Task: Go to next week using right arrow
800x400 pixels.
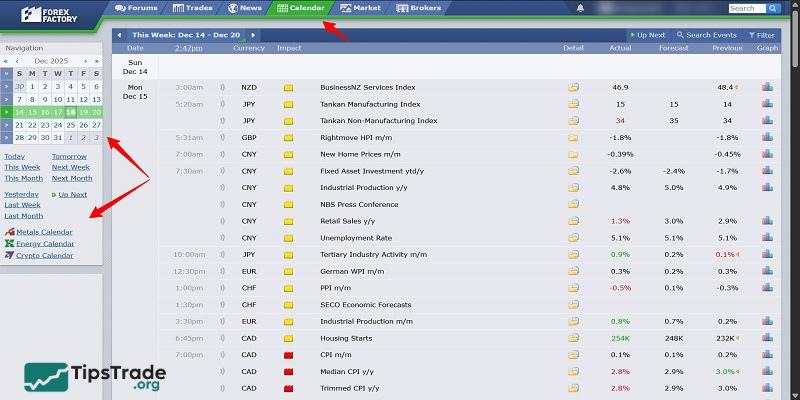Action: point(253,35)
